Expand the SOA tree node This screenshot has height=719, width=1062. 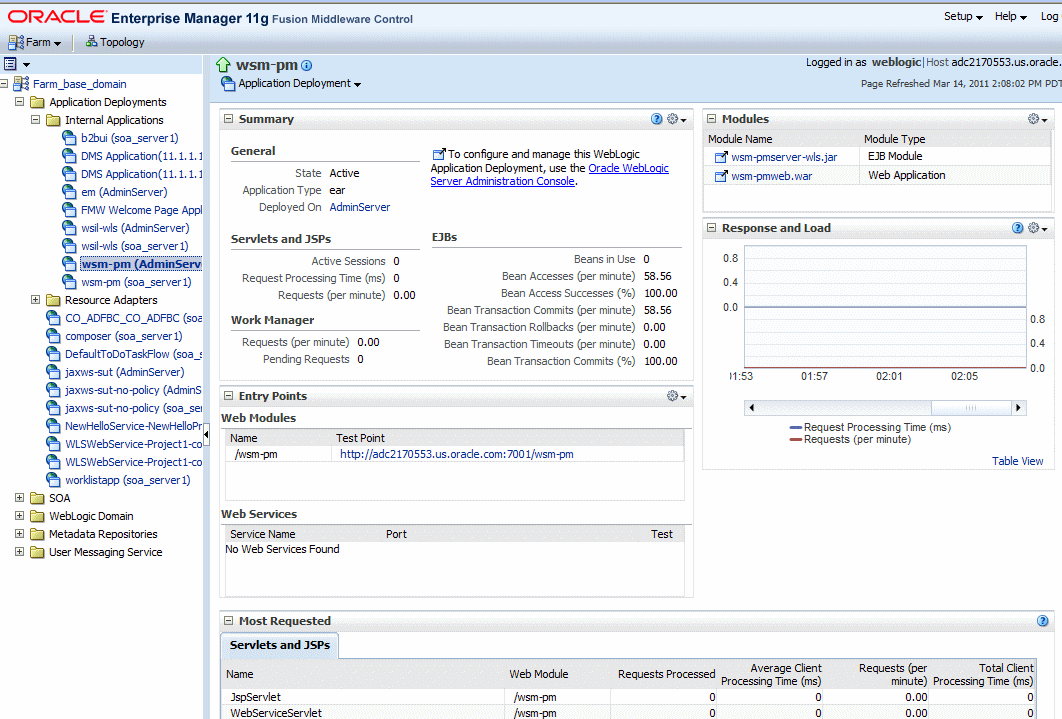pyautogui.click(x=21, y=498)
